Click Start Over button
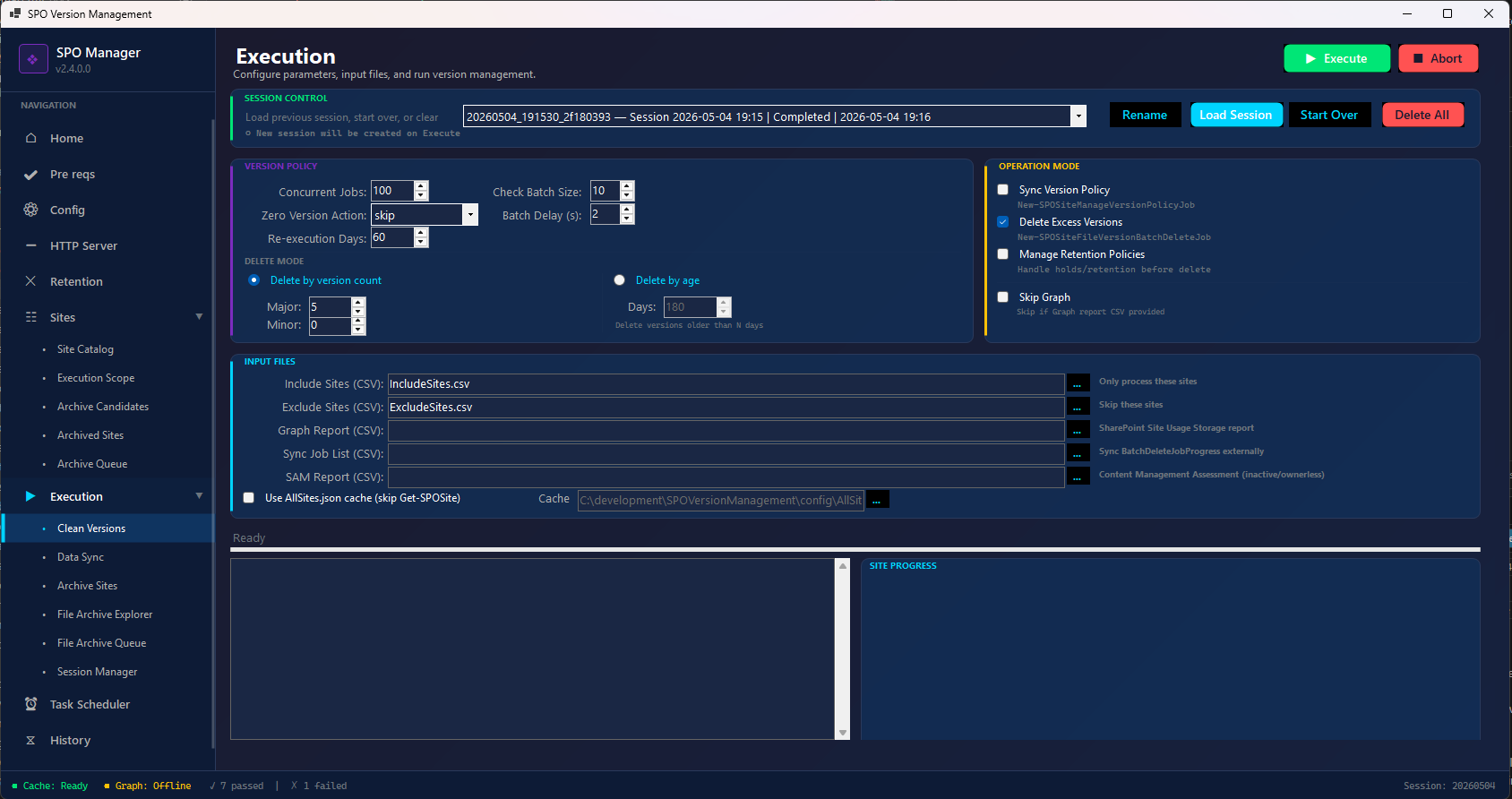The width and height of the screenshot is (1512, 799). click(x=1329, y=115)
